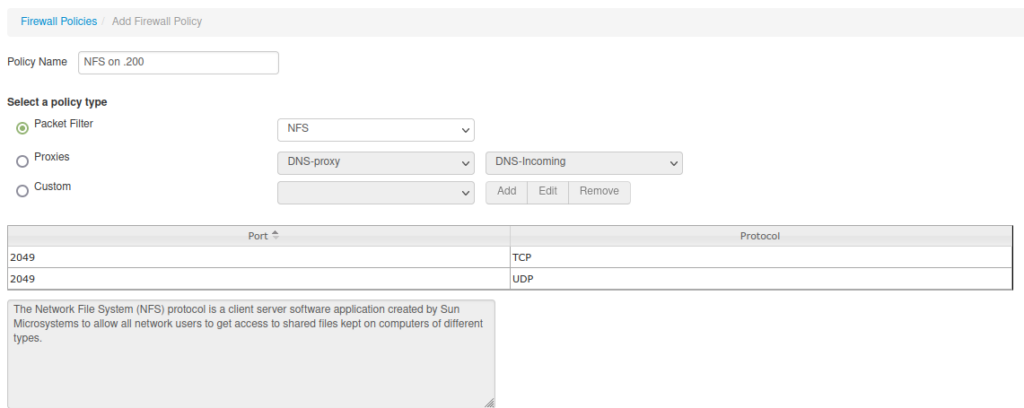The height and width of the screenshot is (408, 1024).
Task: Click the Port column sort arrow icon
Action: (x=276, y=236)
